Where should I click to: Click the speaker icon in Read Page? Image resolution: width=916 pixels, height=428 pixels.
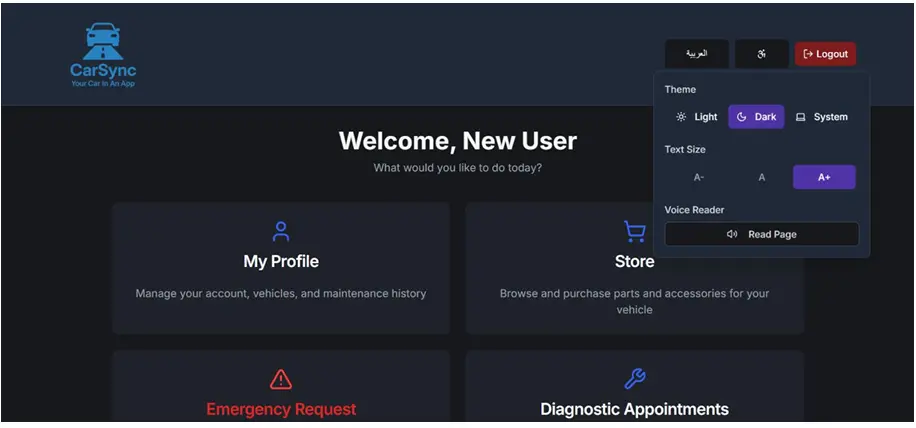[x=732, y=234]
